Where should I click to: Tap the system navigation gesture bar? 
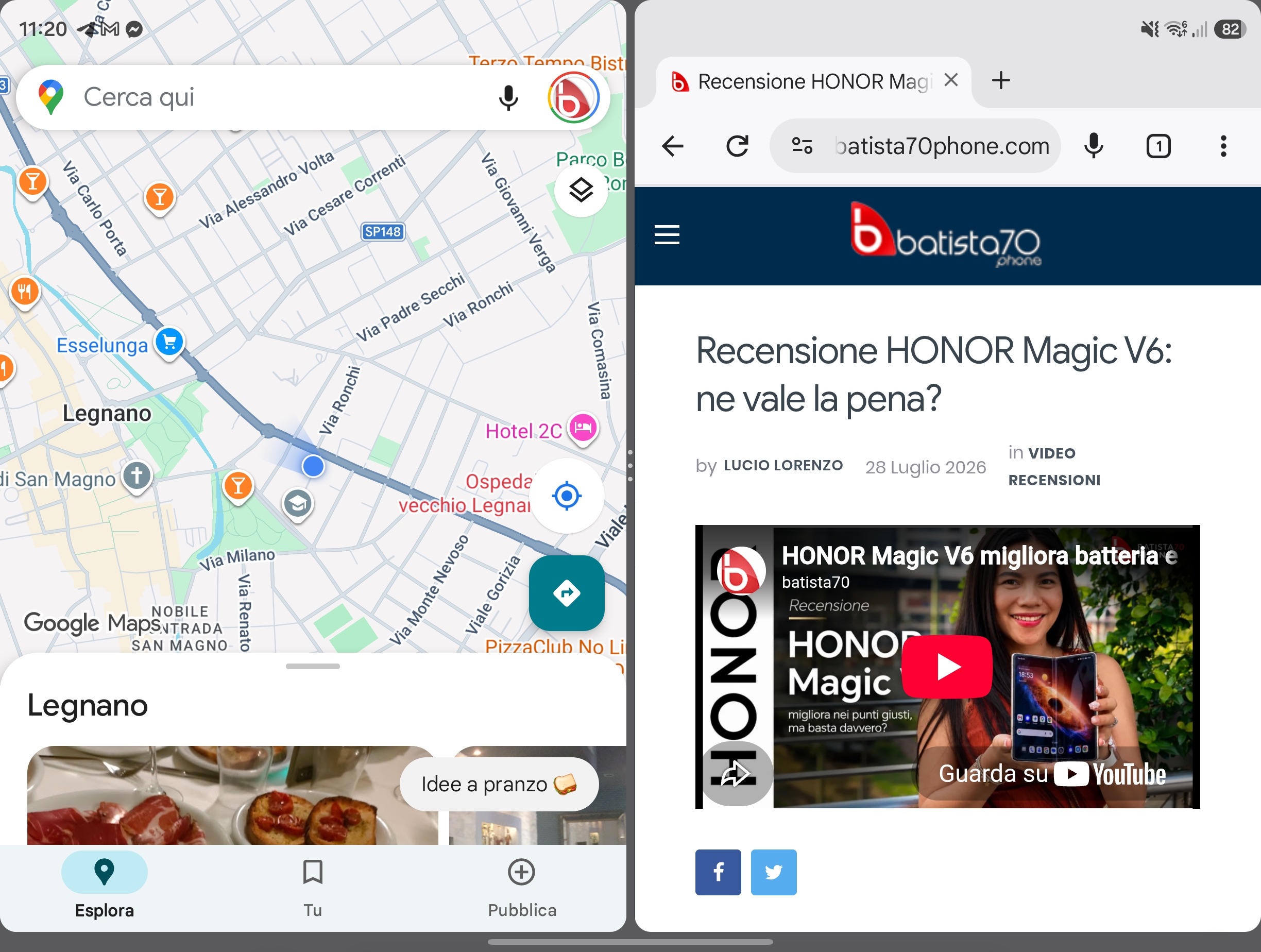(630, 942)
